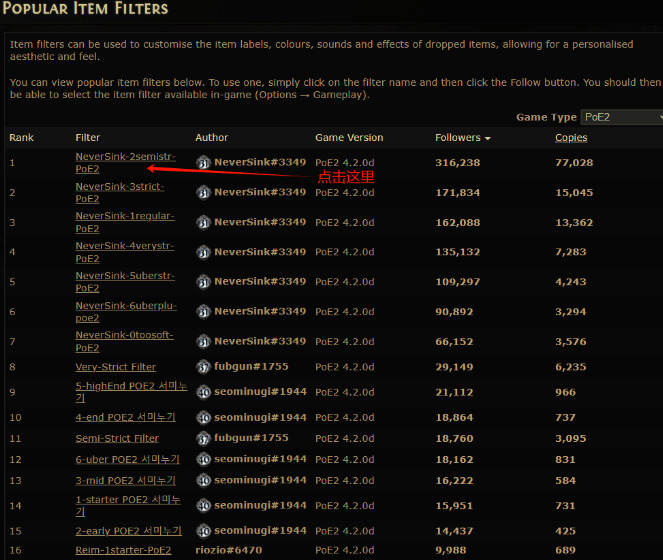Click author seominugi#1944 in rank 12 row

260,459
